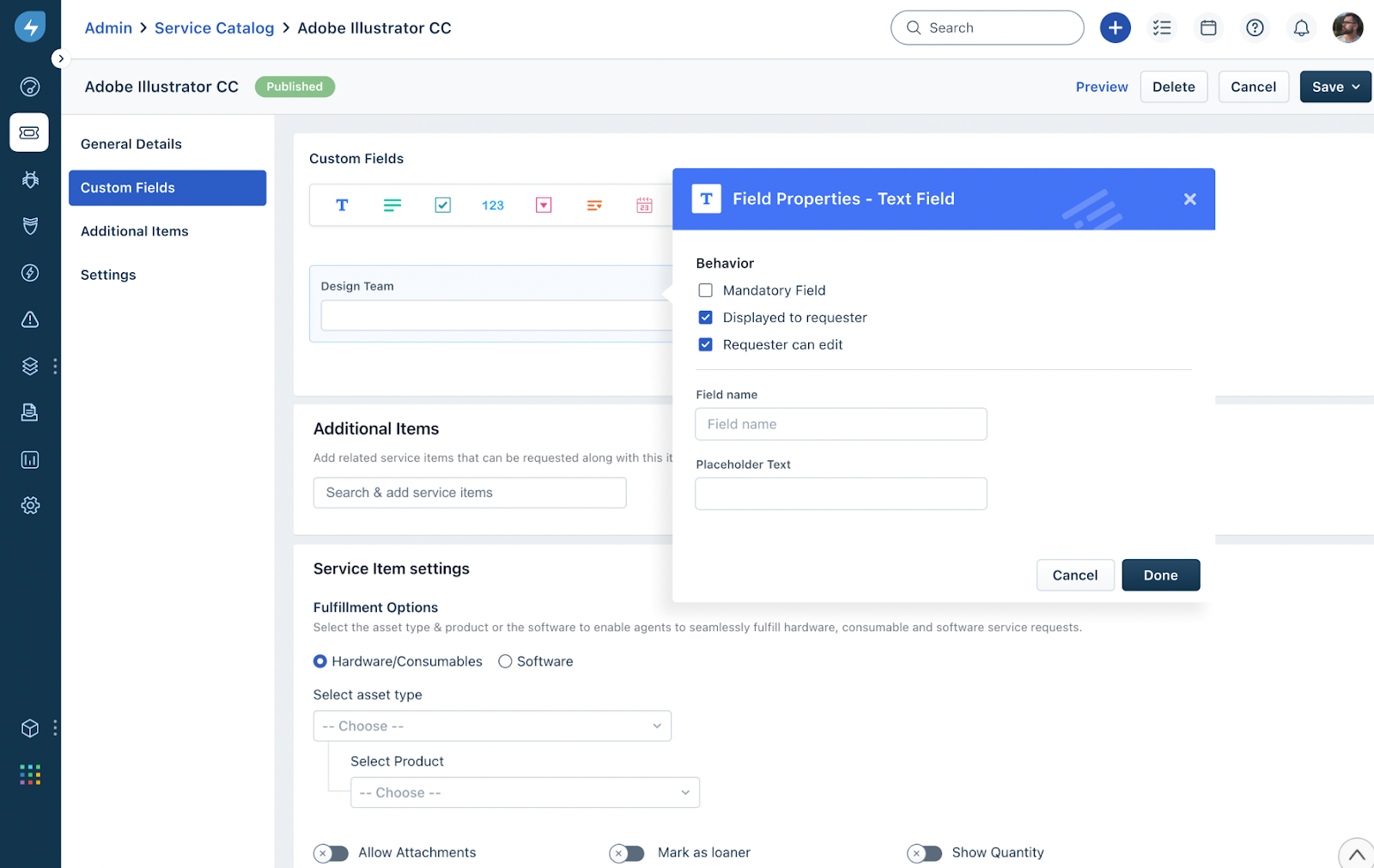Viewport: 1374px width, 868px height.
Task: Open the Releases lightning-circle icon in sidebar
Action: (30, 273)
